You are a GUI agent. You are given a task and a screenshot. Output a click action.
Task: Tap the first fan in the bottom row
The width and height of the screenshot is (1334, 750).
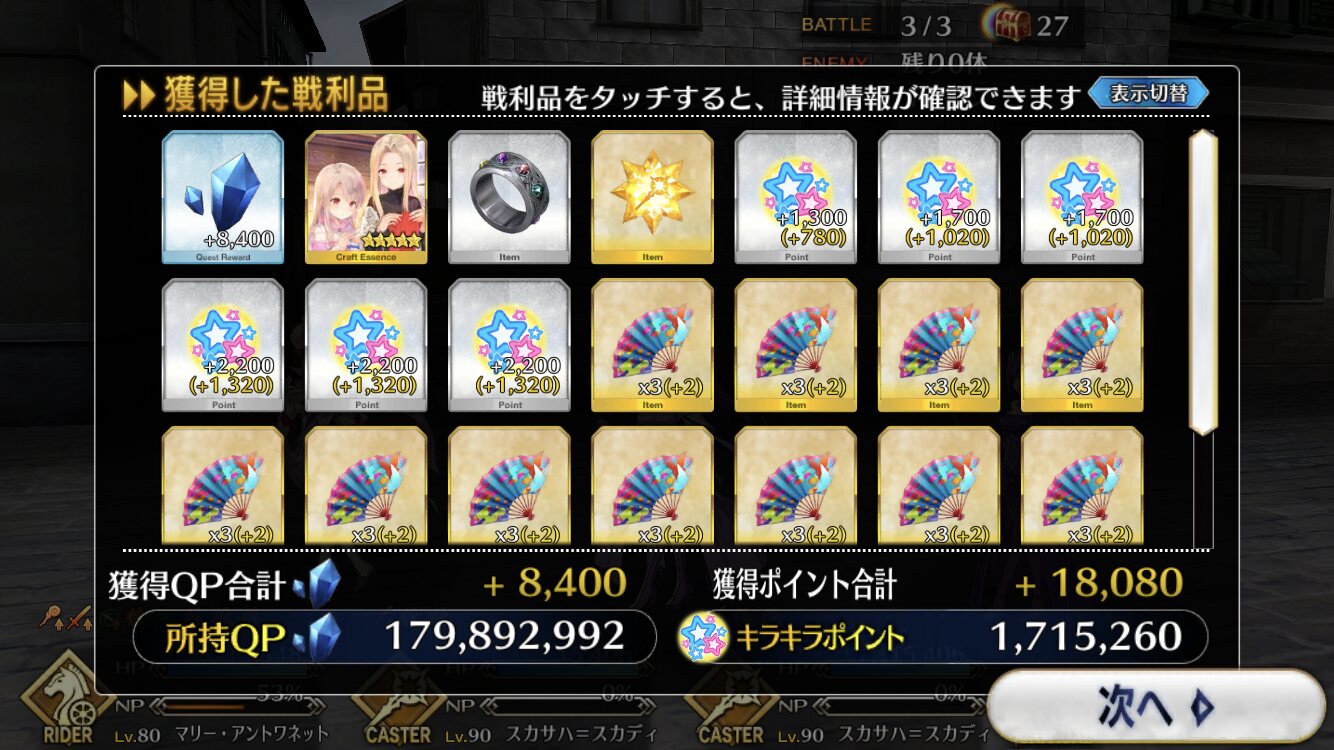click(223, 486)
